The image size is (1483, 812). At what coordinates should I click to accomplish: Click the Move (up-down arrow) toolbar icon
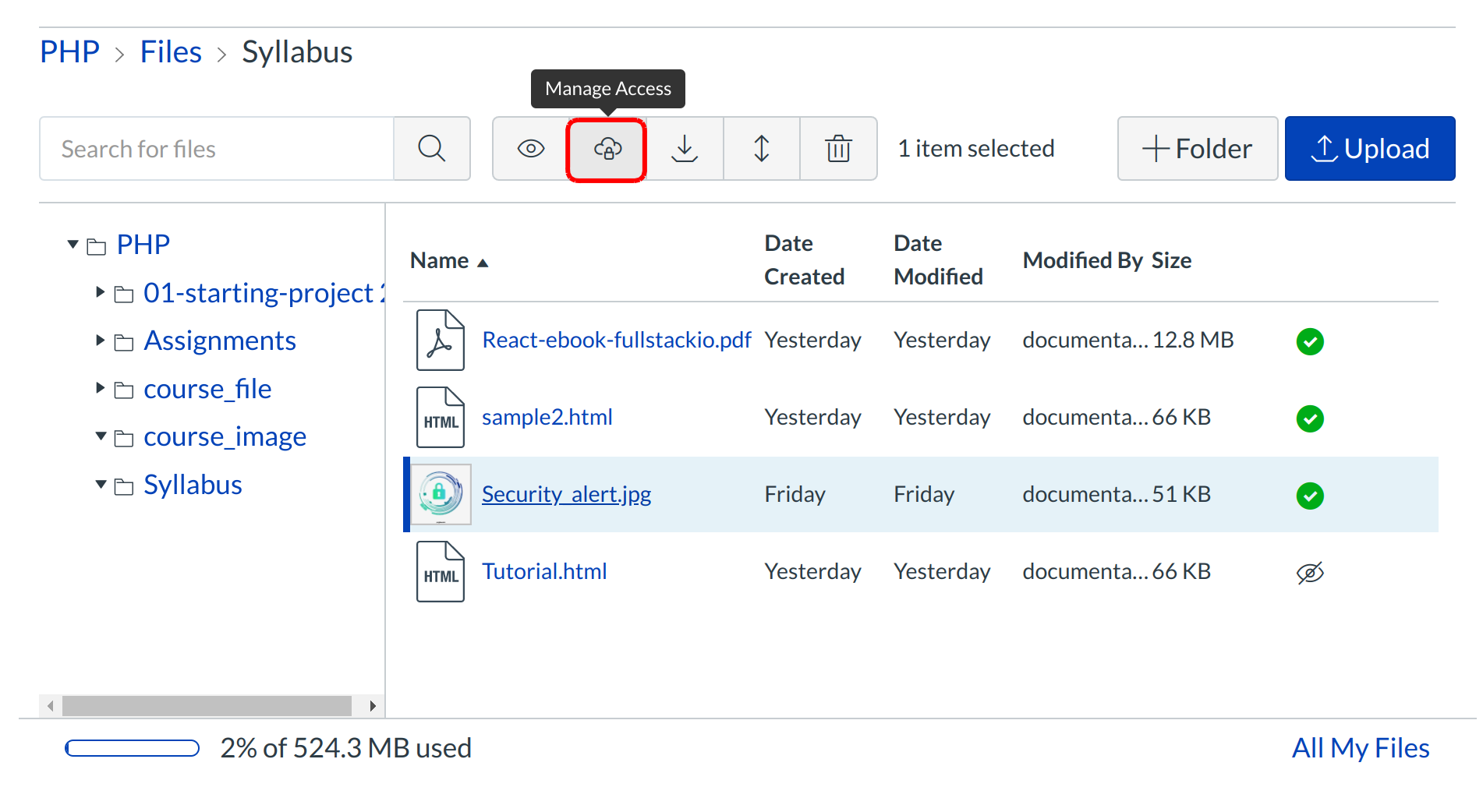[x=761, y=149]
